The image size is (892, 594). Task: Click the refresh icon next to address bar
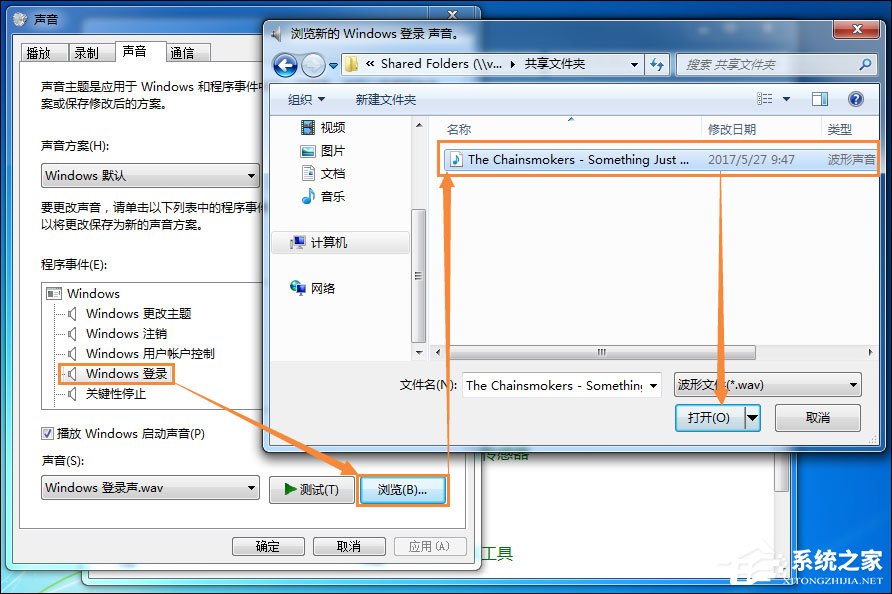(657, 64)
